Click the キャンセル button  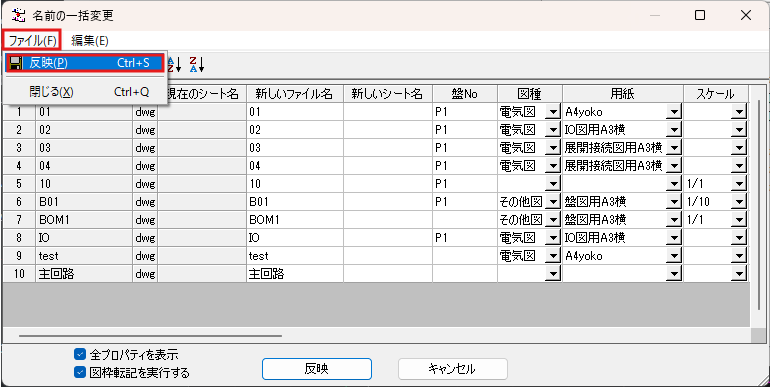point(452,369)
